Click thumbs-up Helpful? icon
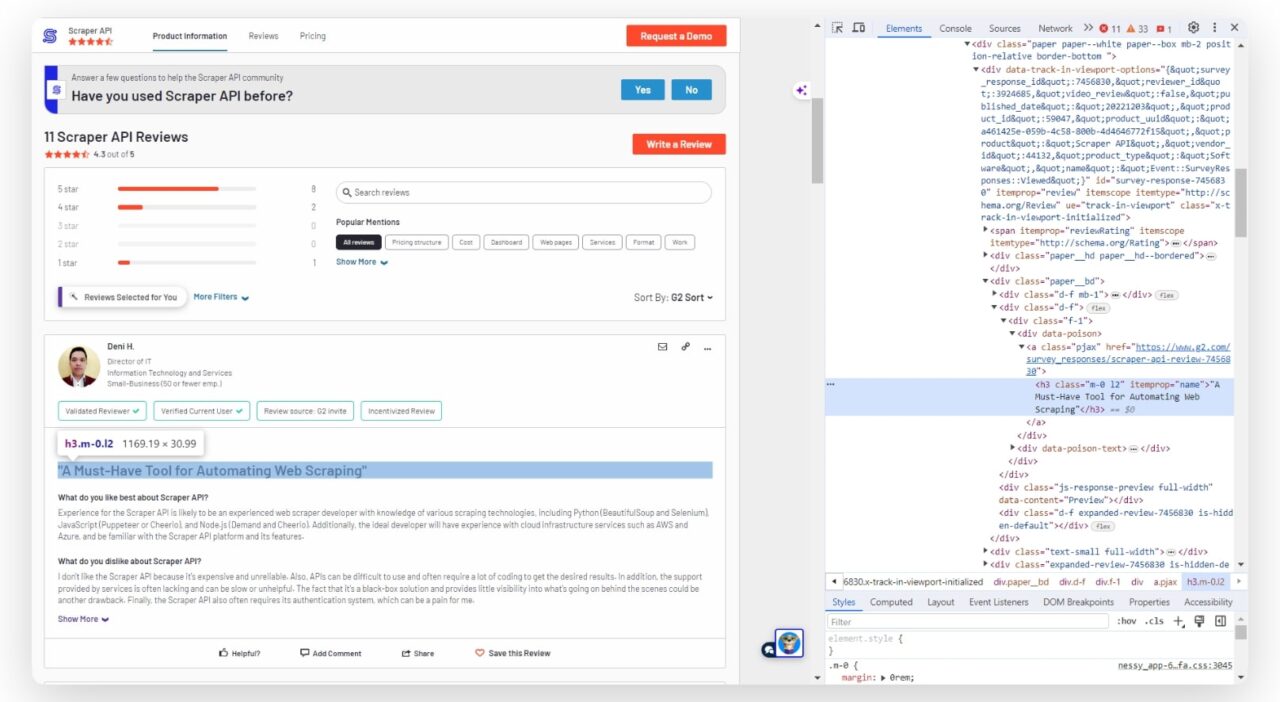This screenshot has height=702, width=1280. click(x=224, y=653)
